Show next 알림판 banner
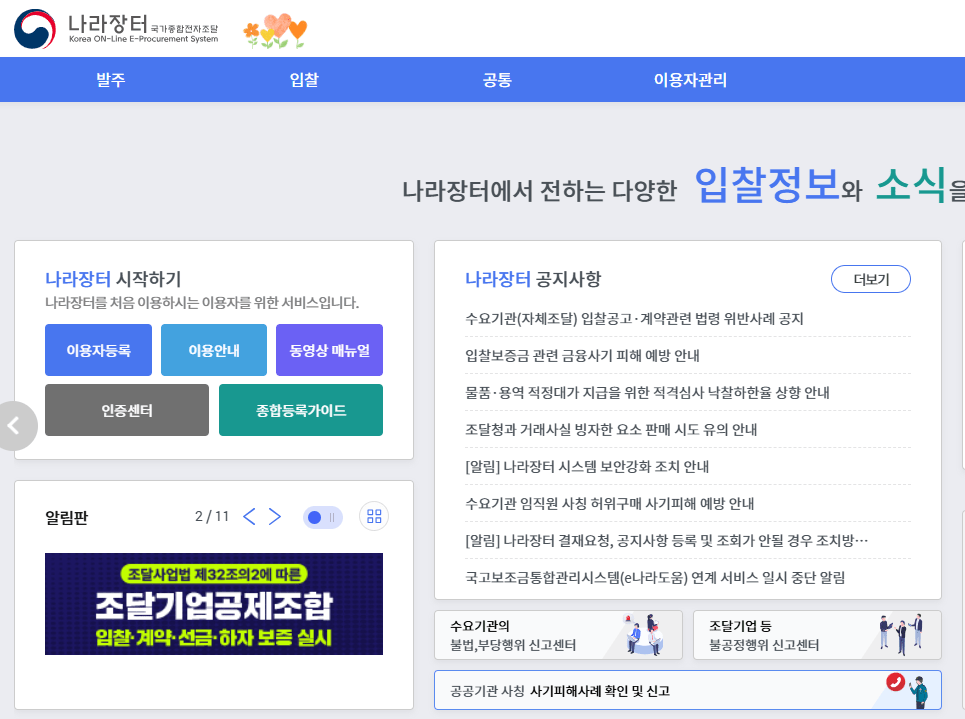The width and height of the screenshot is (965, 719). pos(275,516)
